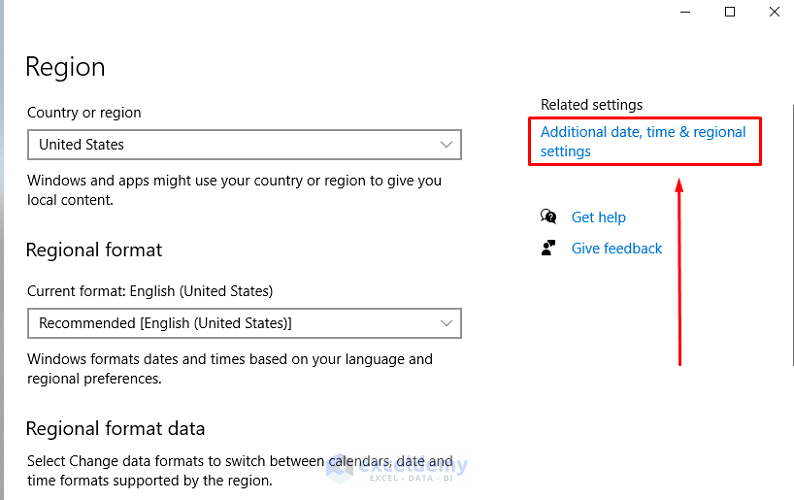The width and height of the screenshot is (794, 500).
Task: Open the Country or region dropdown
Action: pyautogui.click(x=243, y=144)
